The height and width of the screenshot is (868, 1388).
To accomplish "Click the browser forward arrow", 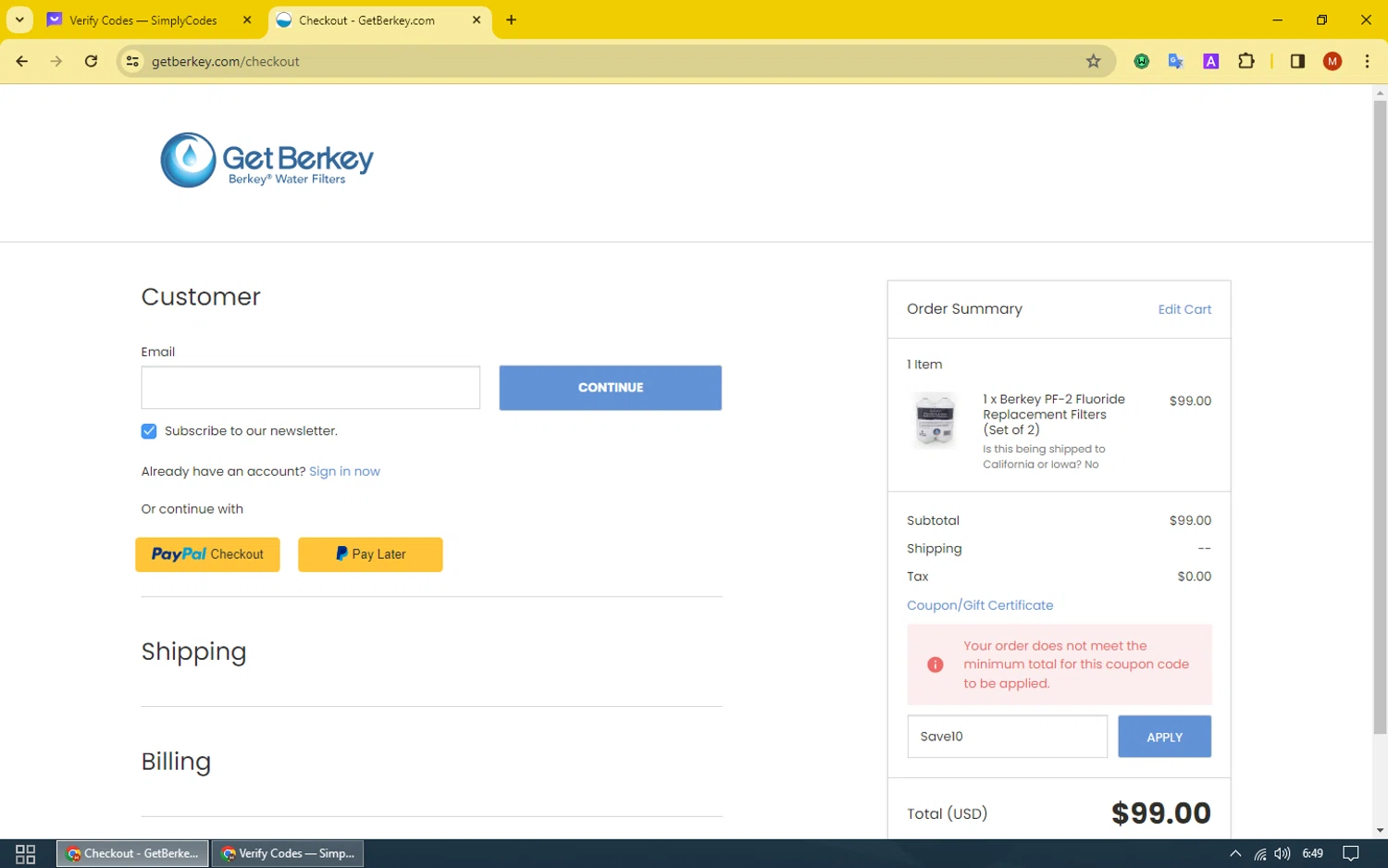I will [56, 61].
